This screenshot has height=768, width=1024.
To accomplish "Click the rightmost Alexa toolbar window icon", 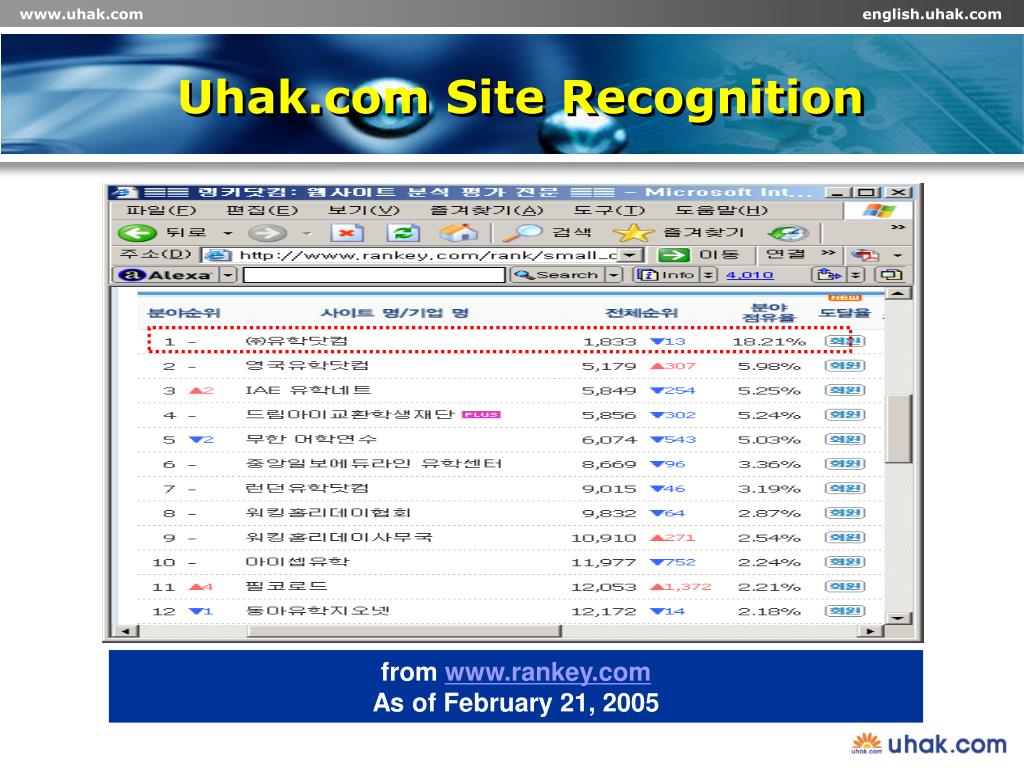I will pos(891,275).
